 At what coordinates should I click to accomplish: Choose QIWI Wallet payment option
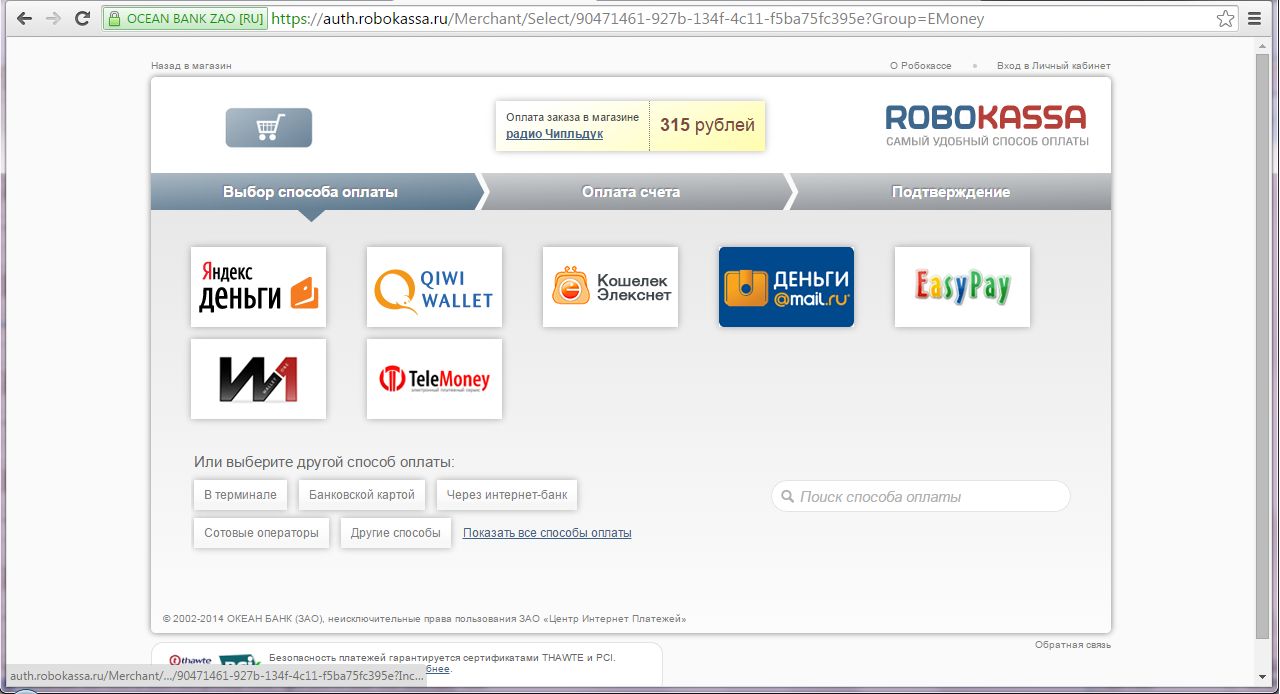click(x=434, y=287)
